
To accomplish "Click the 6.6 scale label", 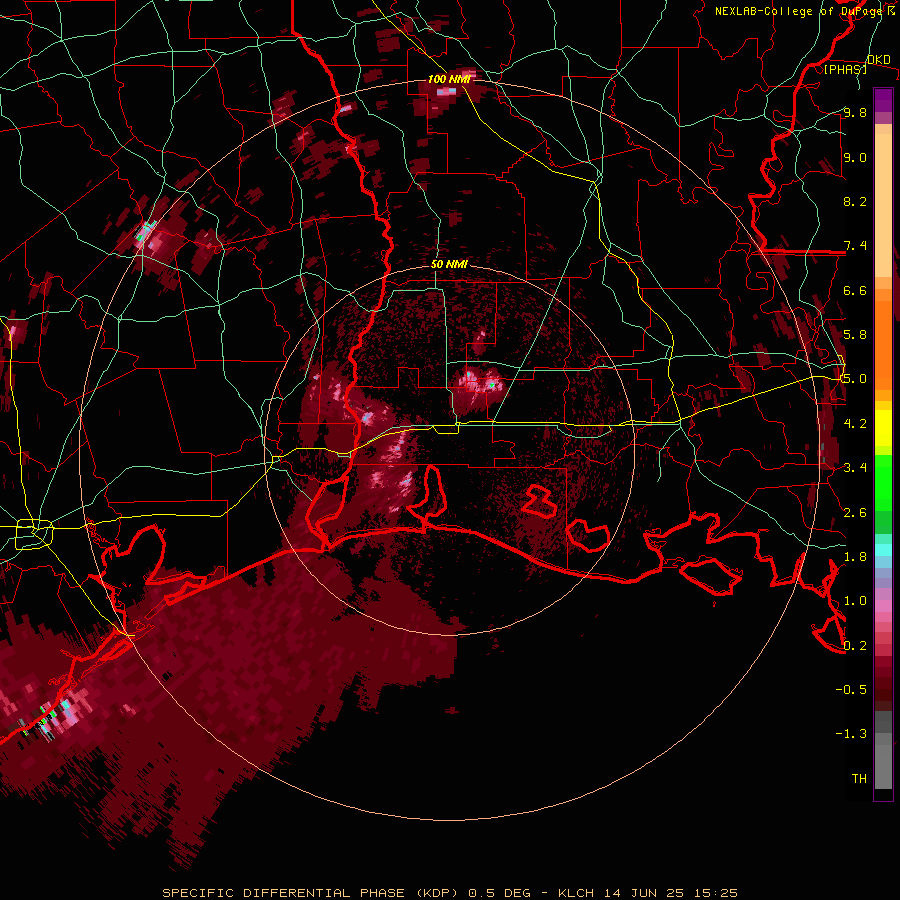I will click(x=855, y=290).
